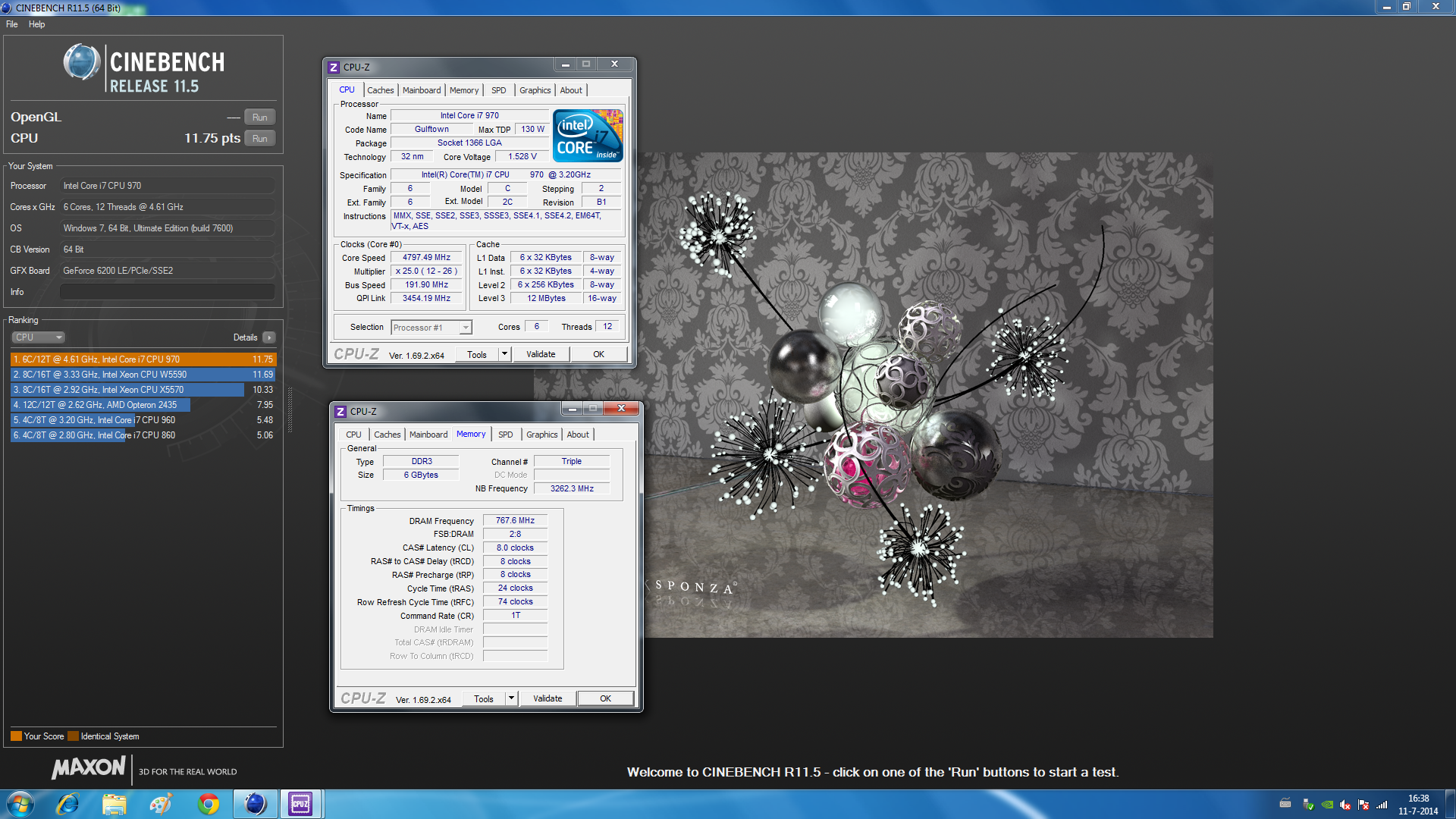Click OK in upper CPU-Z window

tap(598, 354)
